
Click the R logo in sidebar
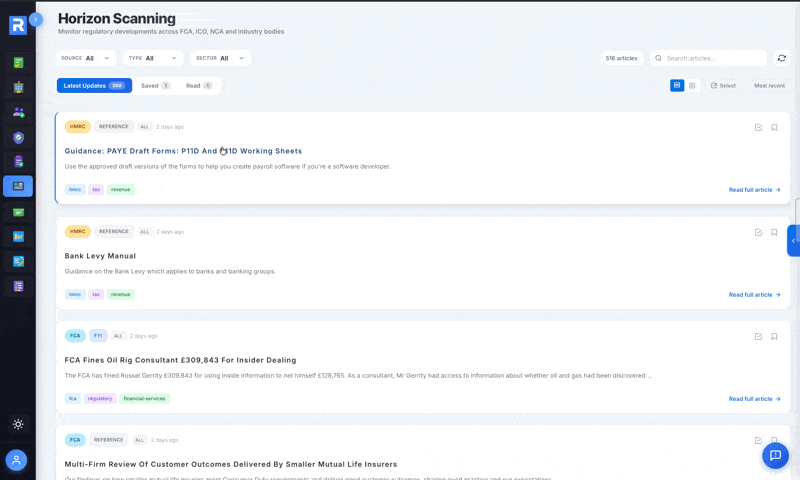[x=18, y=25]
